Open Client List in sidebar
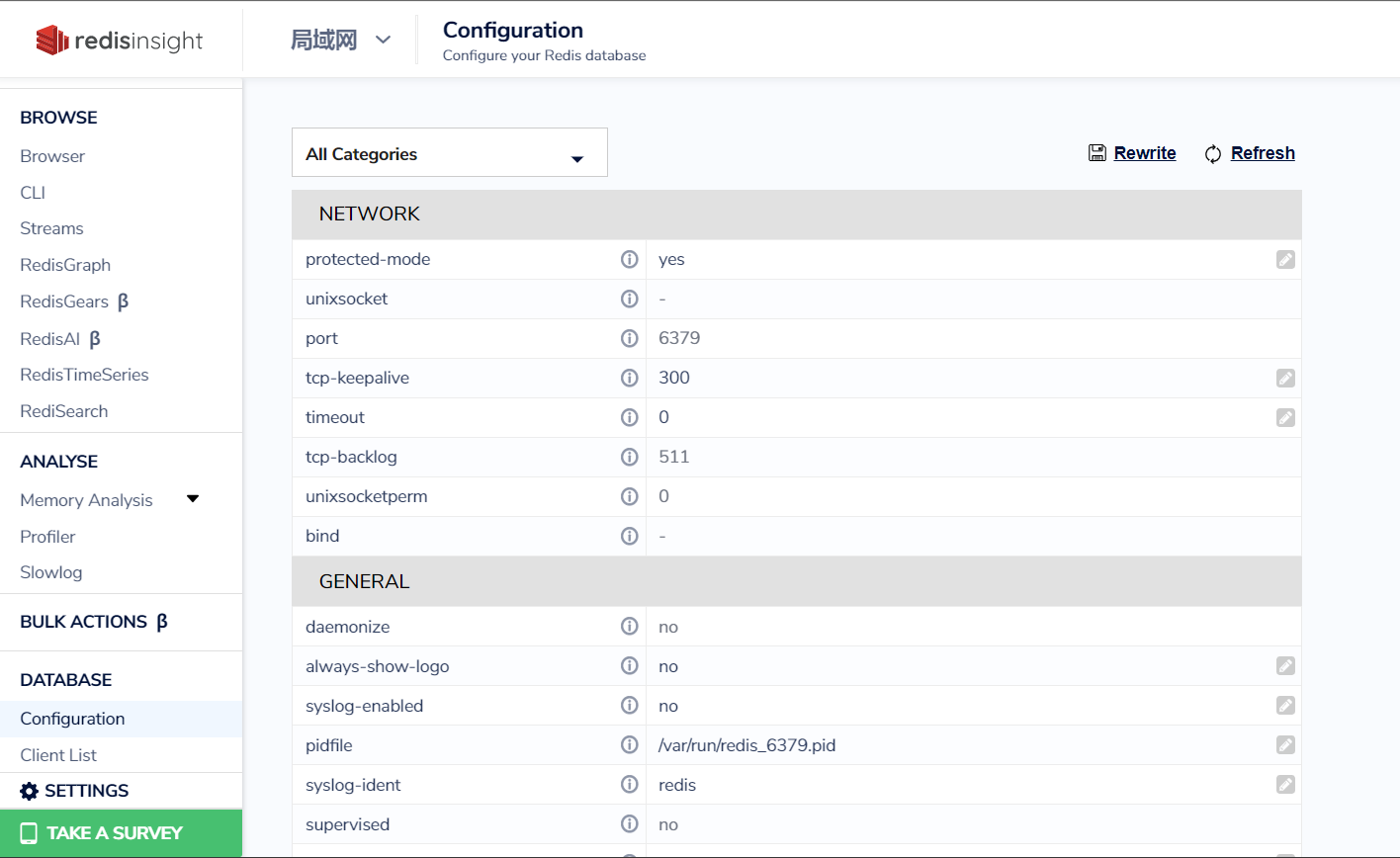Screen dimensions: 1400x858 pyautogui.click(x=58, y=755)
